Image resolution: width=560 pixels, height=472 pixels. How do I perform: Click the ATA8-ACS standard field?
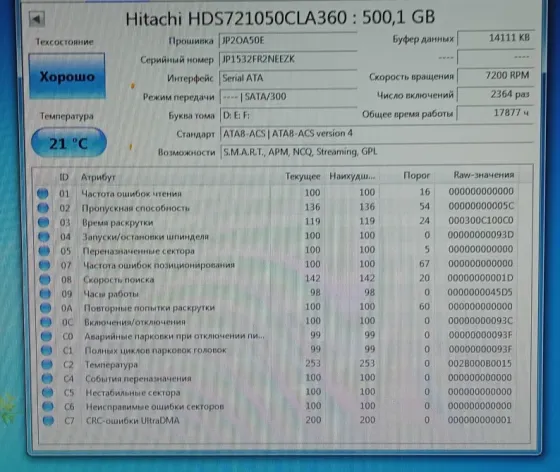point(376,134)
